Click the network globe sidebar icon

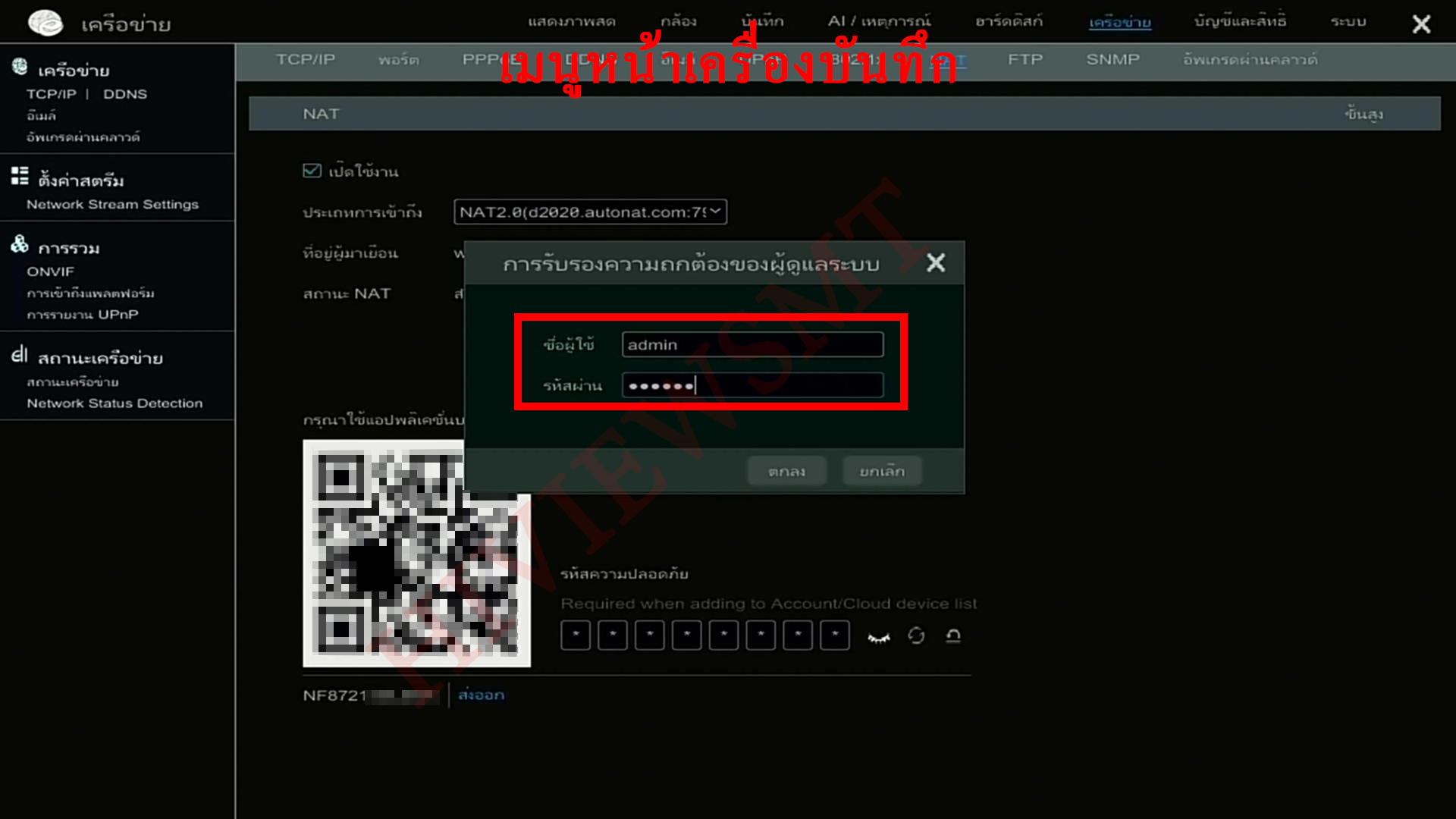tap(20, 67)
